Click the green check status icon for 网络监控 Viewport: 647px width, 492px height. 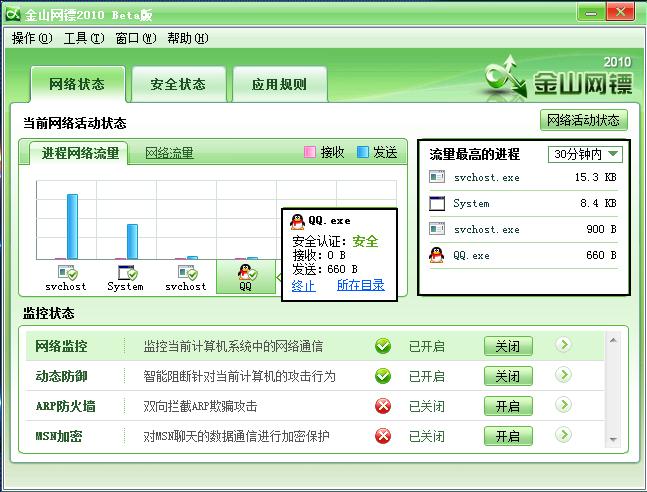(x=383, y=346)
